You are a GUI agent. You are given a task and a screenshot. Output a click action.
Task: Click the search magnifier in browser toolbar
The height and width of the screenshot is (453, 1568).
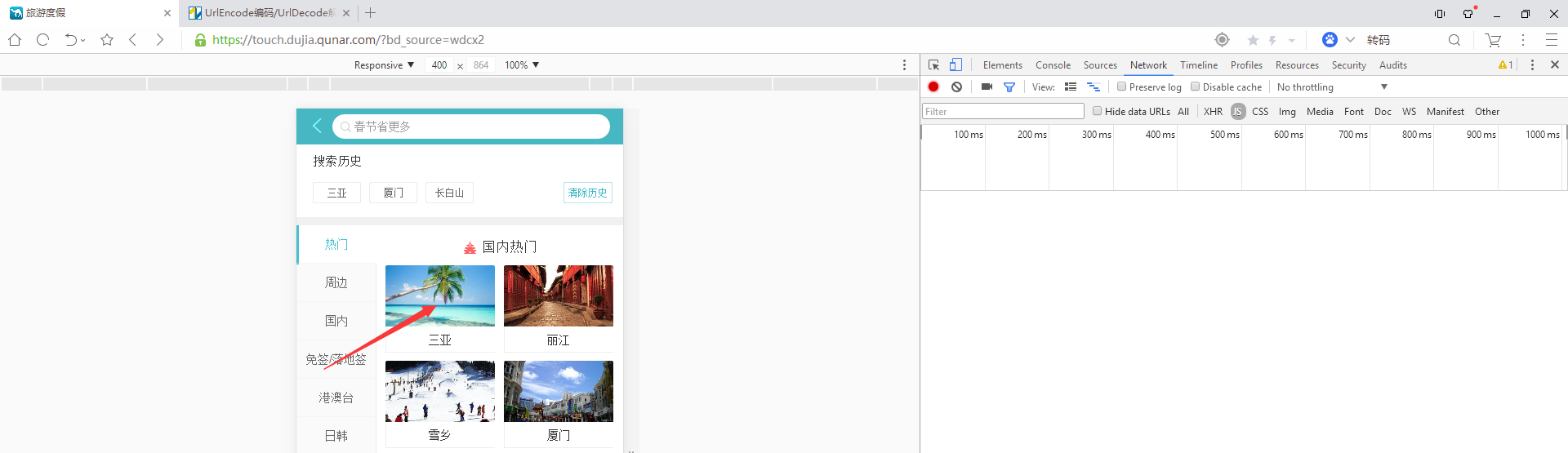[x=1454, y=39]
